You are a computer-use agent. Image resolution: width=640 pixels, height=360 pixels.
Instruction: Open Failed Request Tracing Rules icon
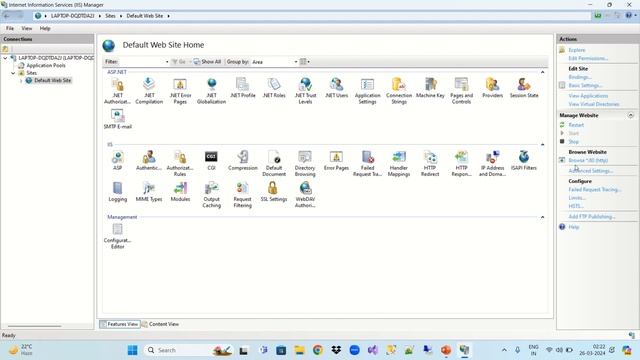click(367, 163)
